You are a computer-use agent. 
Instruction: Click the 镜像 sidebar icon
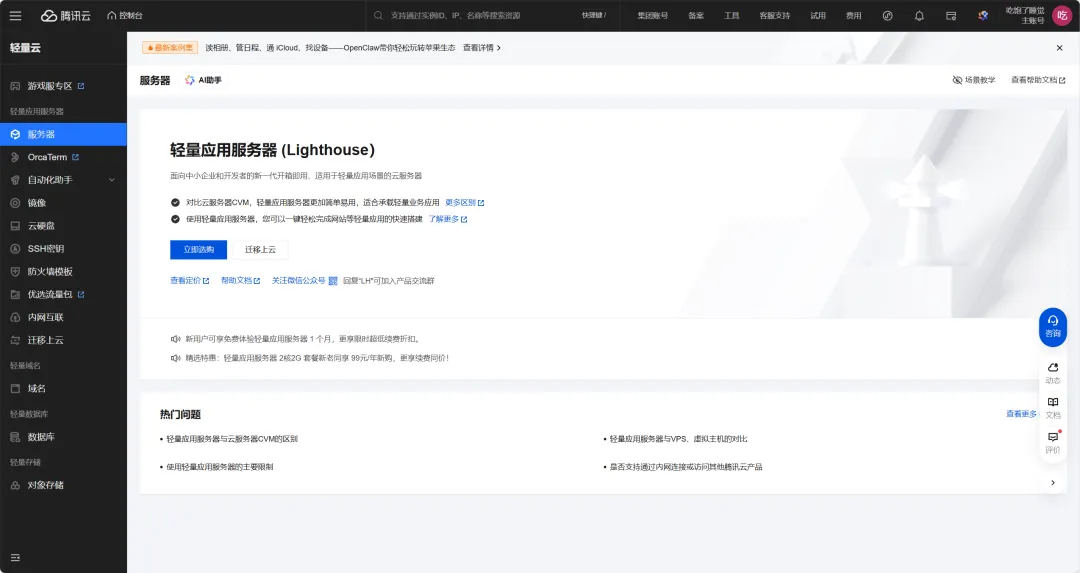pyautogui.click(x=15, y=203)
